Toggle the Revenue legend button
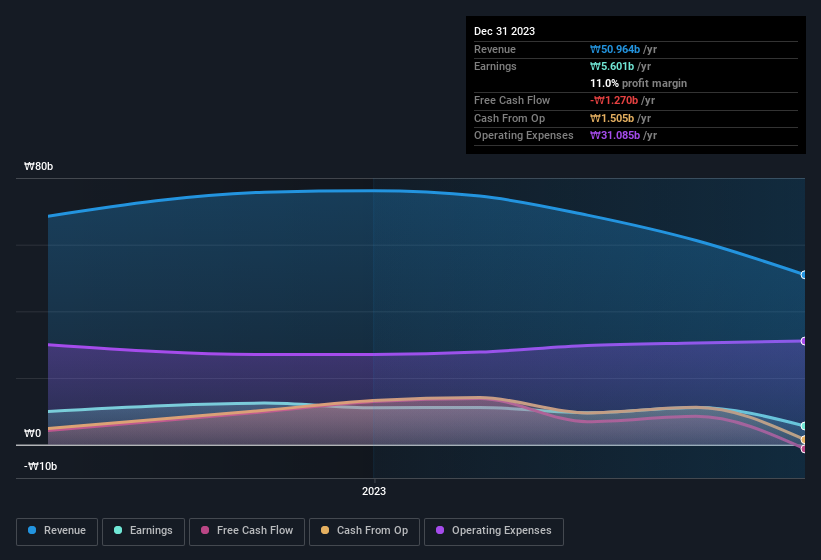 pyautogui.click(x=57, y=532)
